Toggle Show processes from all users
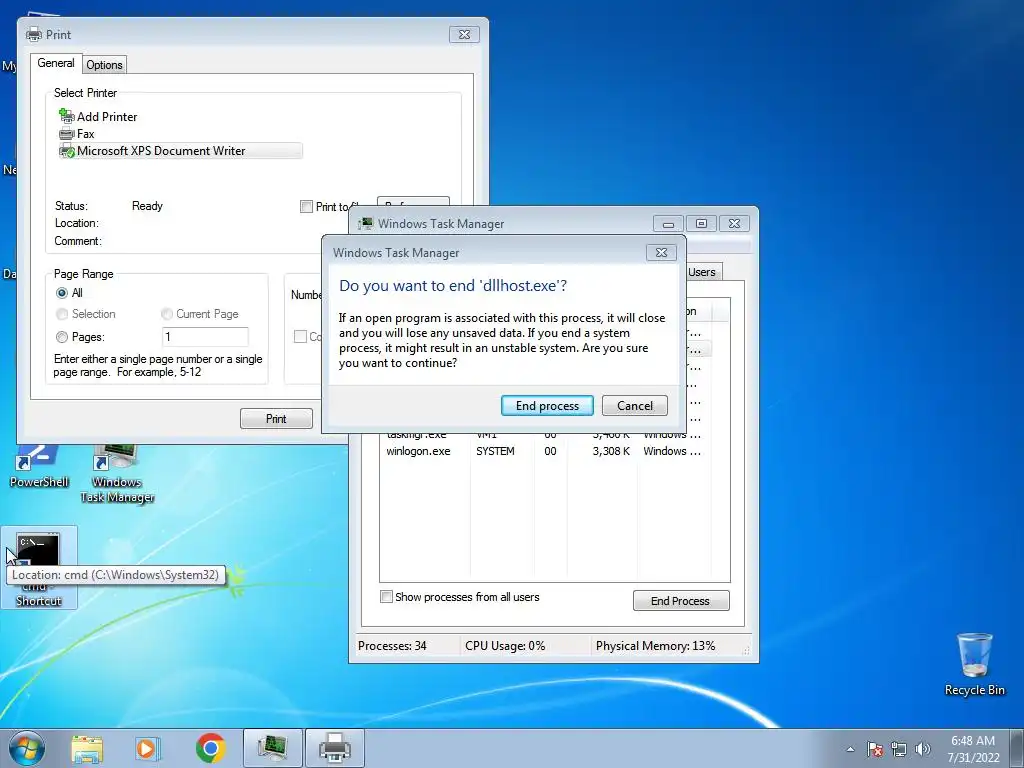The image size is (1024, 768). 387,597
